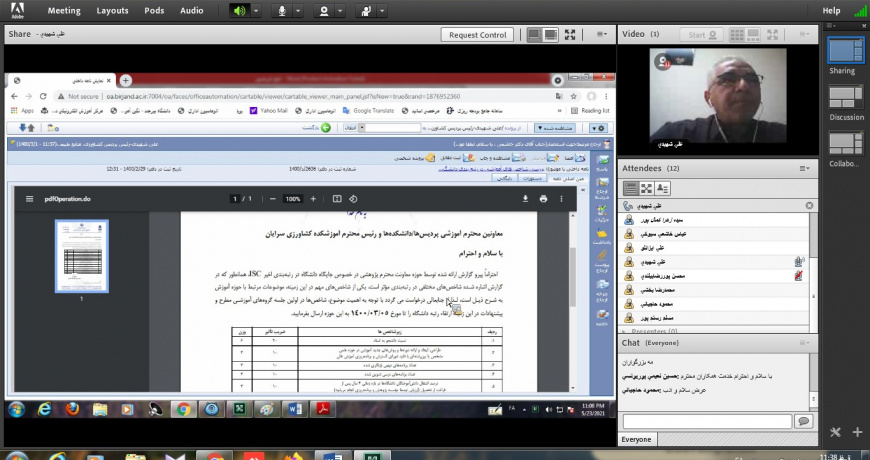This screenshot has height=460, width=870.
Task: Download the PDF file icon
Action: (525, 199)
